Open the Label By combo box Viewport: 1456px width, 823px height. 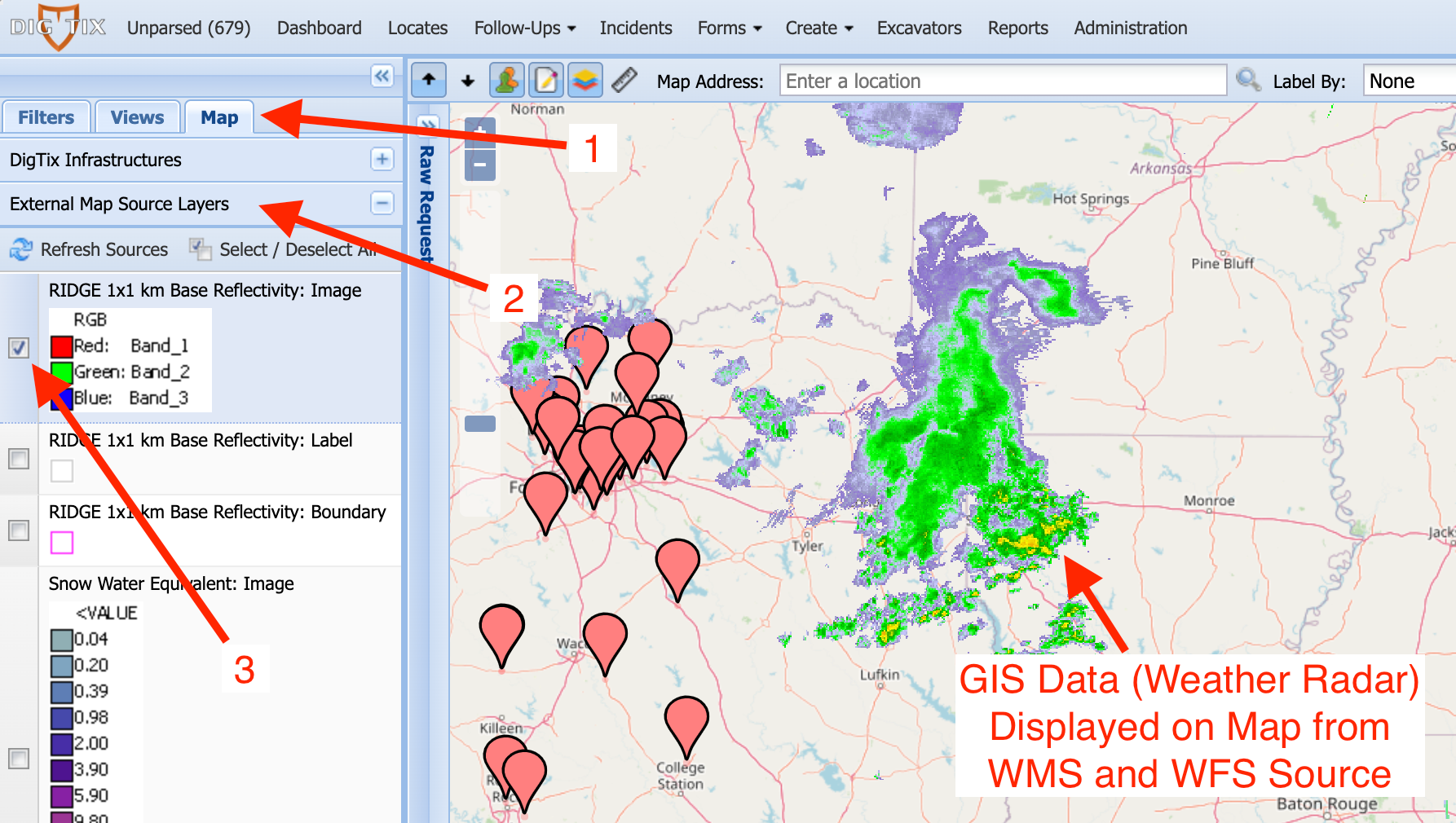point(1410,81)
